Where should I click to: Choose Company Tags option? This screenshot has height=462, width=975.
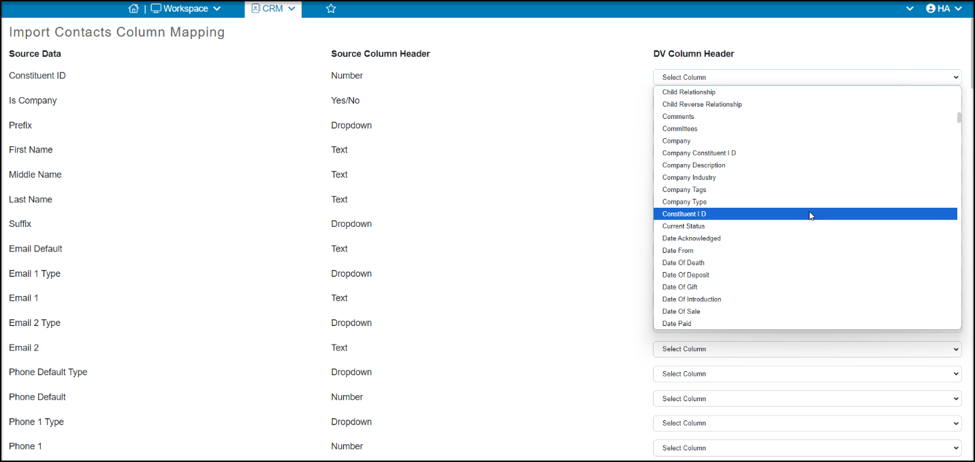click(805, 190)
